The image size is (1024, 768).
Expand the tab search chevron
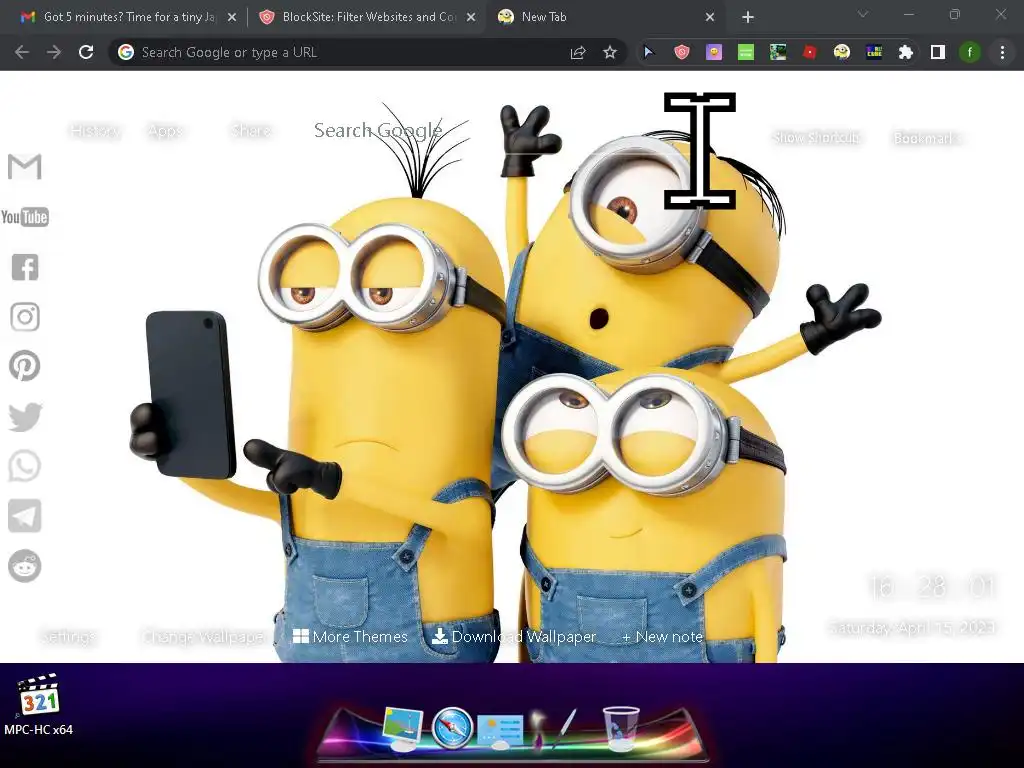pos(863,14)
